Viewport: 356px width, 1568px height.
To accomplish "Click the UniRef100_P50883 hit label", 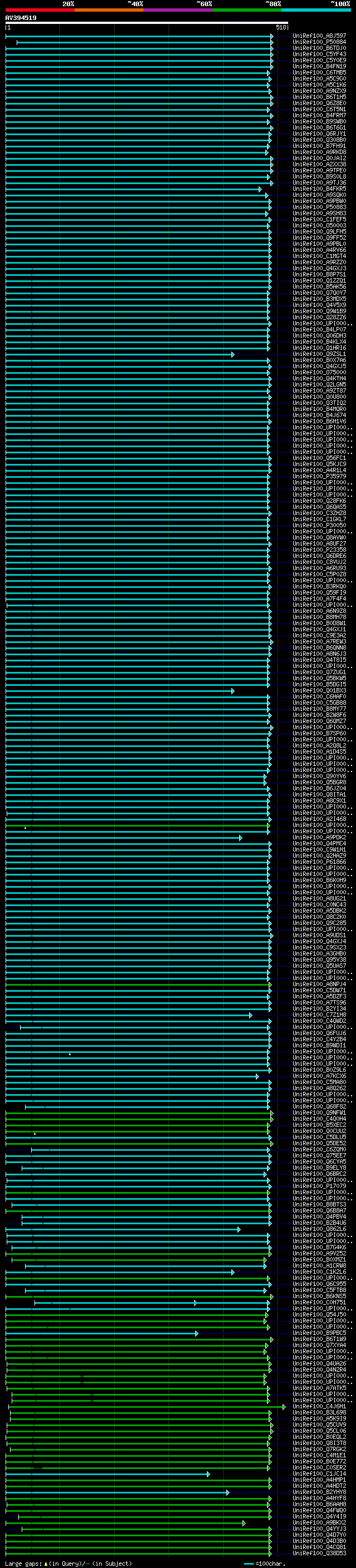I will click(319, 207).
